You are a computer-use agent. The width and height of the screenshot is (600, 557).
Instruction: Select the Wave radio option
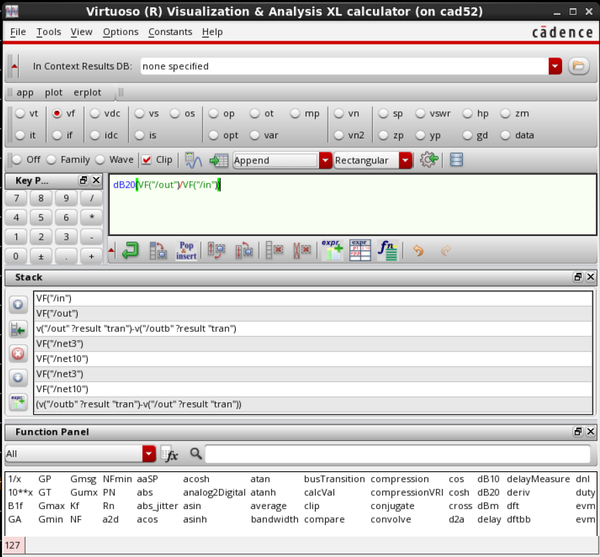point(100,160)
